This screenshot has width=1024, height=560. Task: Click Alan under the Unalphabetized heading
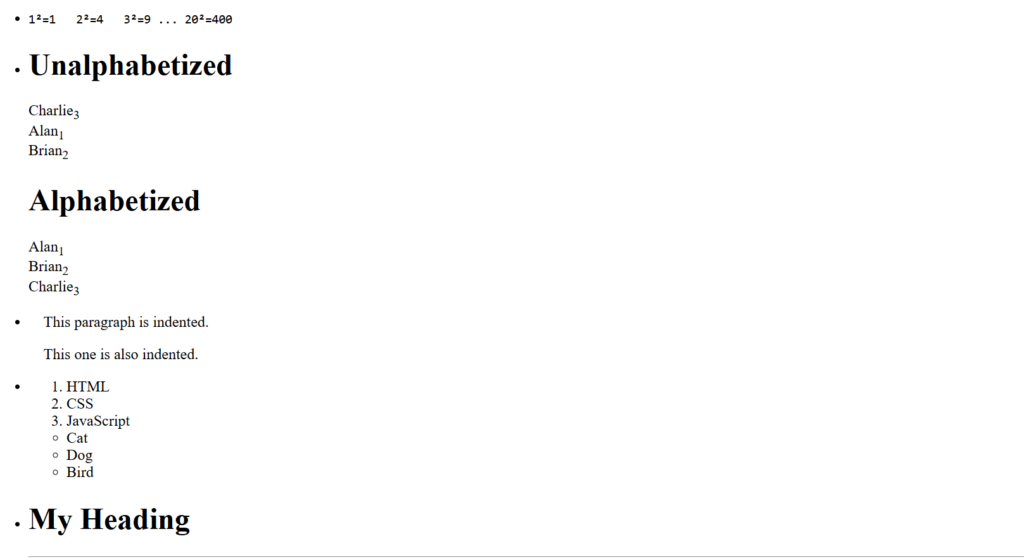click(43, 131)
